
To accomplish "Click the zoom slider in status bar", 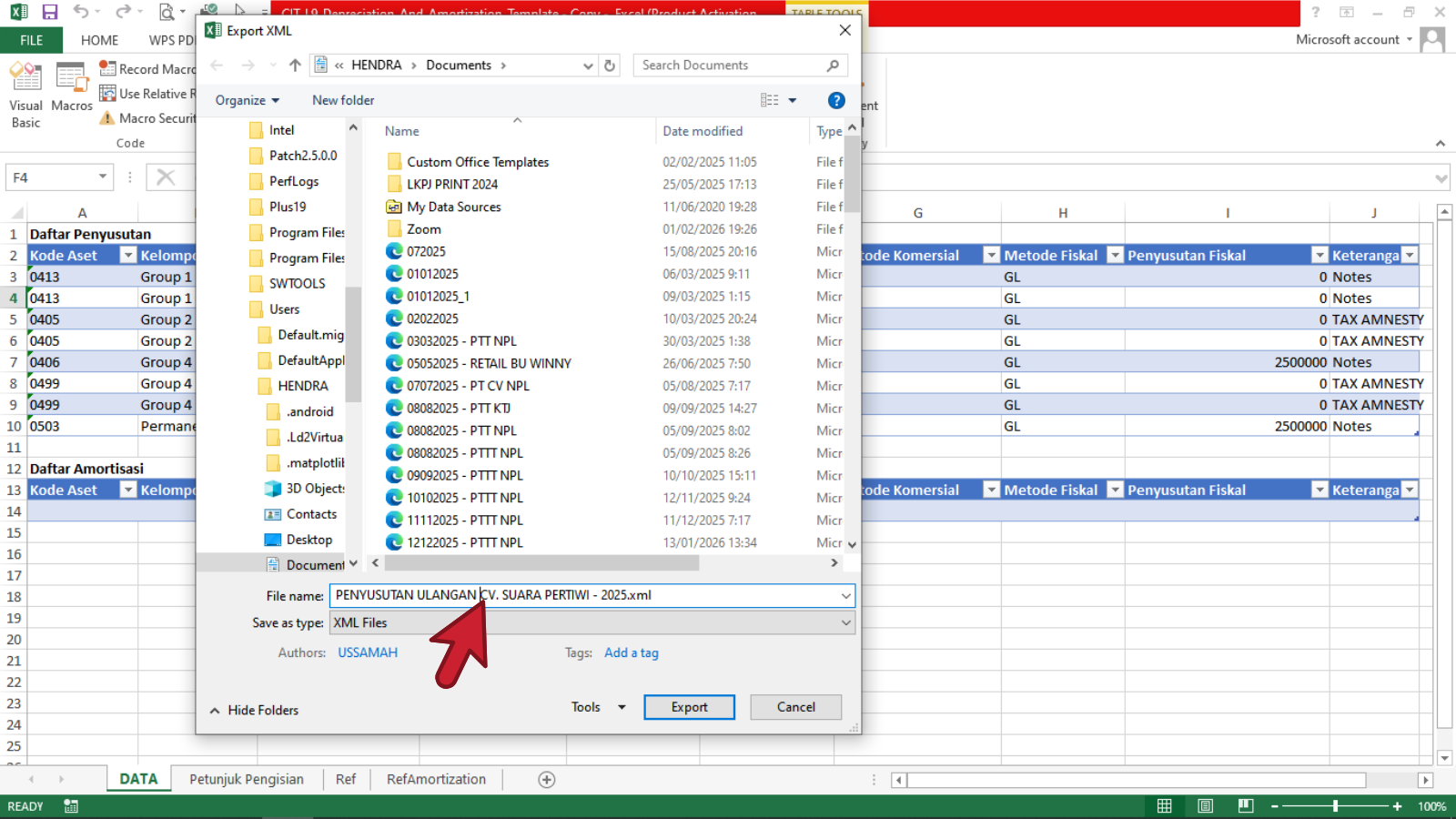I will click(1335, 806).
